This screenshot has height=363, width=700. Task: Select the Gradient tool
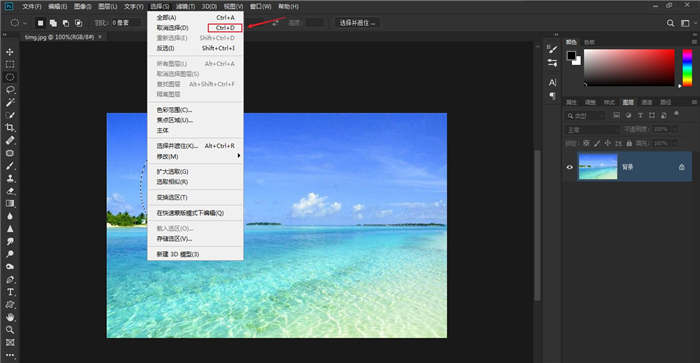pyautogui.click(x=10, y=203)
